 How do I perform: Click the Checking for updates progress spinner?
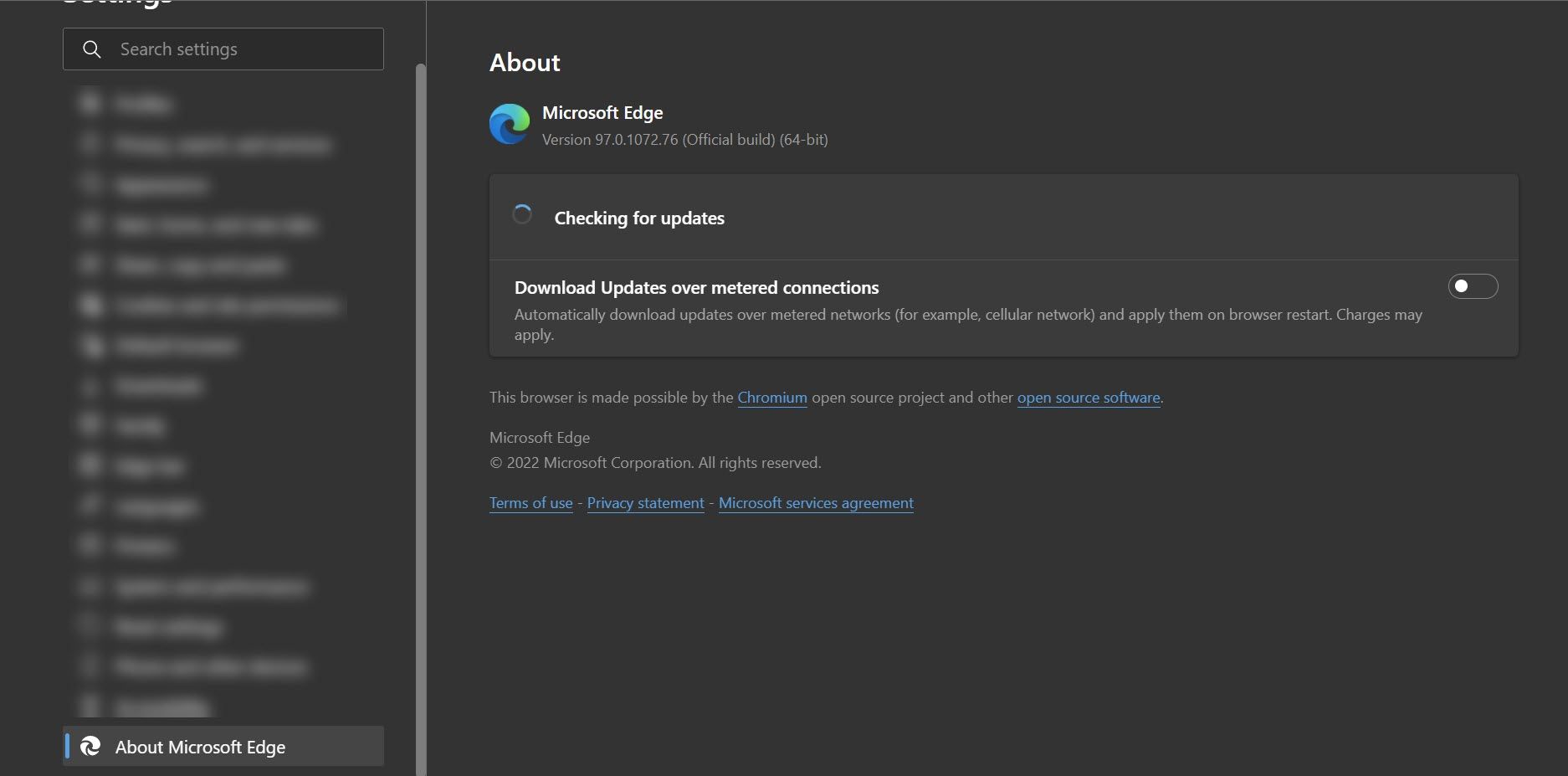522,214
